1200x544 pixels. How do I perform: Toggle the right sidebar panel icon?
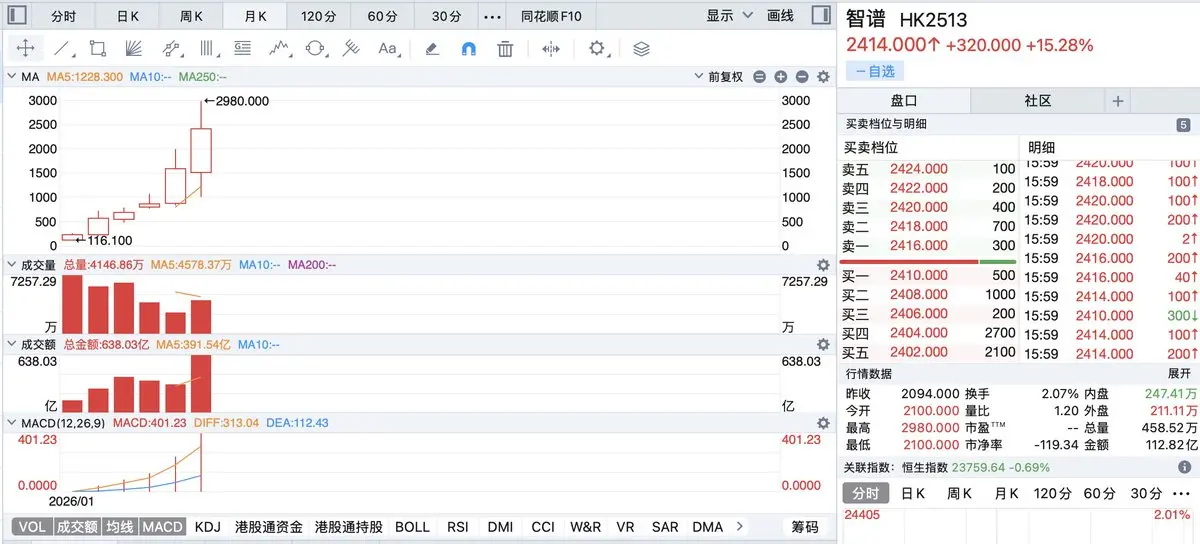pyautogui.click(x=820, y=16)
